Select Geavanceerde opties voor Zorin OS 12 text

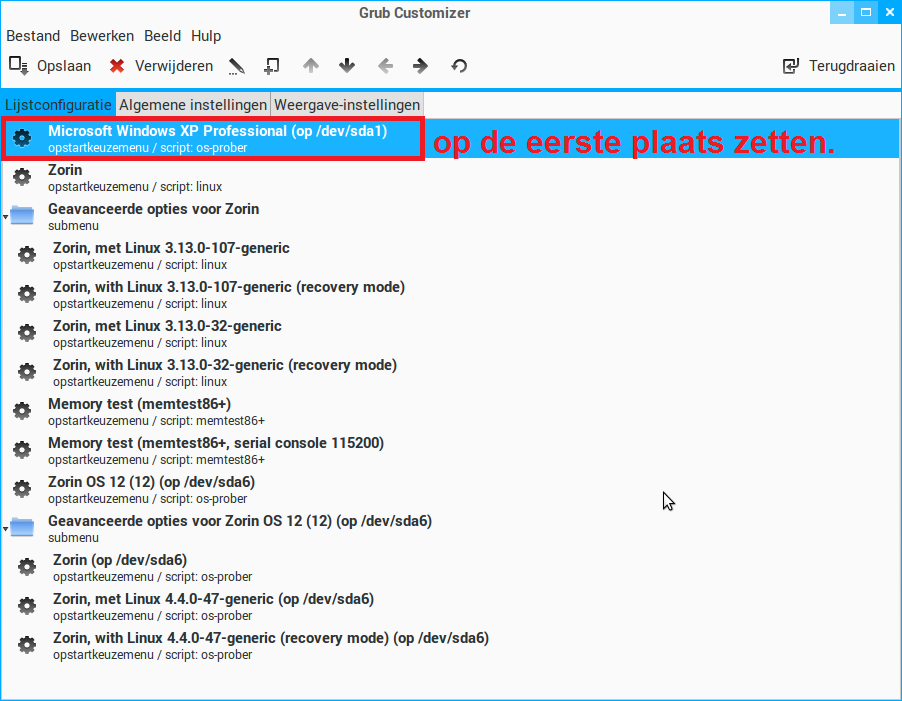[x=240, y=521]
